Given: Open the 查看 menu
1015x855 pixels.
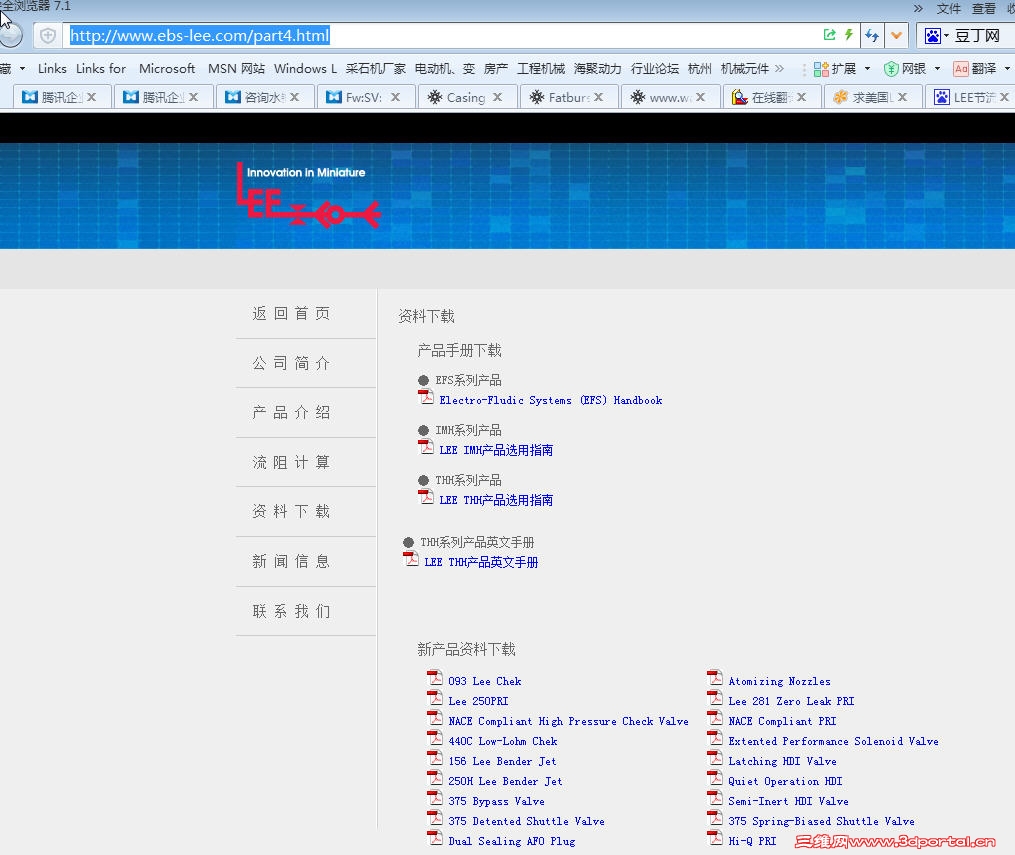Looking at the screenshot, I should pos(983,8).
